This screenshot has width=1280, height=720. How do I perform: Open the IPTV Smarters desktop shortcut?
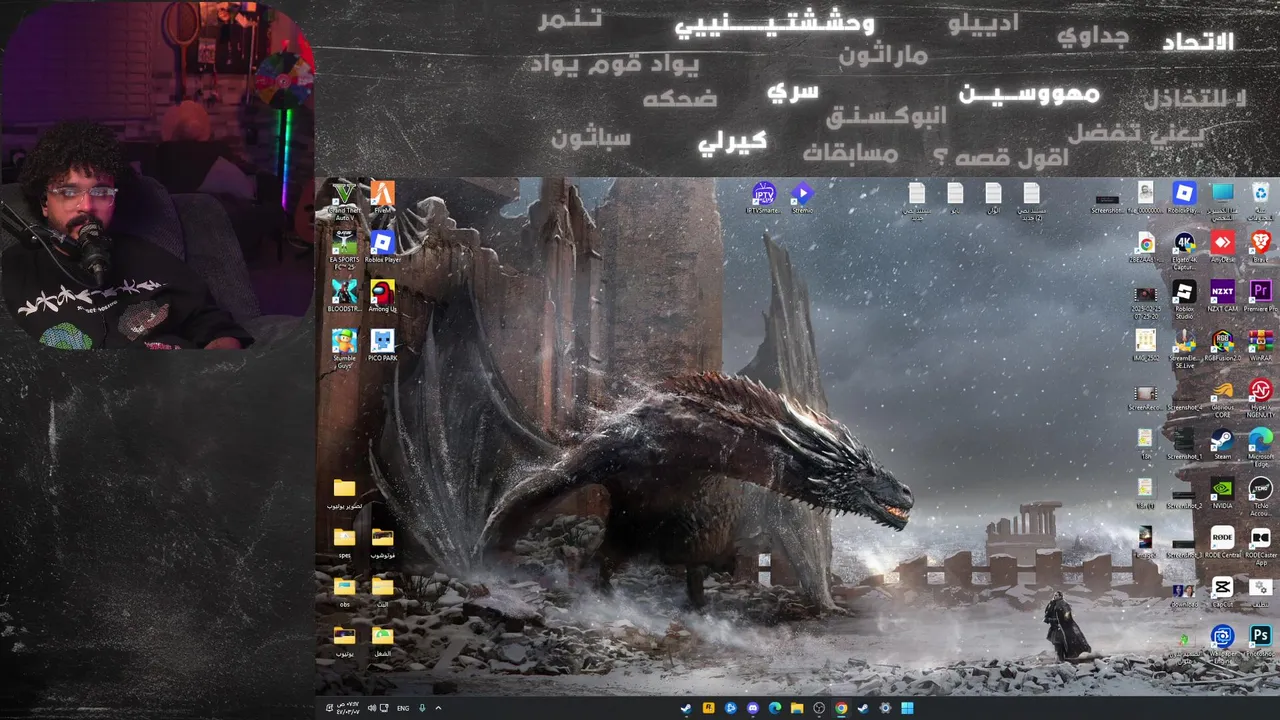(763, 198)
